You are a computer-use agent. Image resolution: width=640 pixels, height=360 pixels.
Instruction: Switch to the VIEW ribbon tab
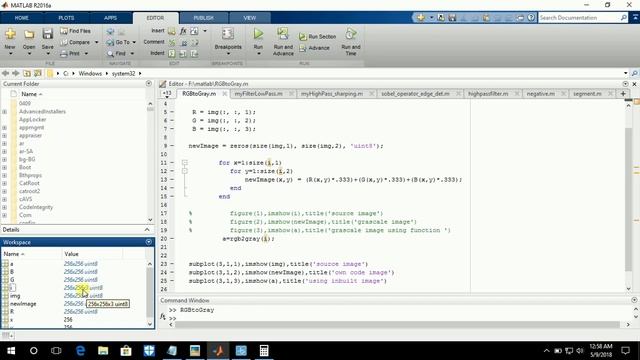click(x=249, y=18)
